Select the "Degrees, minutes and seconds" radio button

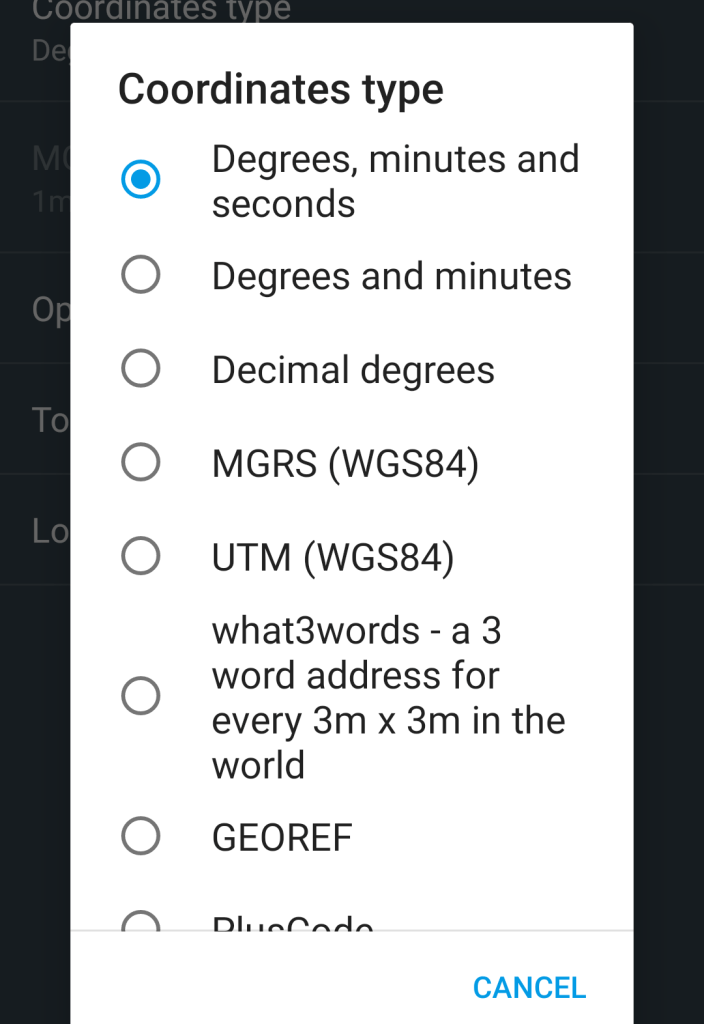click(140, 180)
